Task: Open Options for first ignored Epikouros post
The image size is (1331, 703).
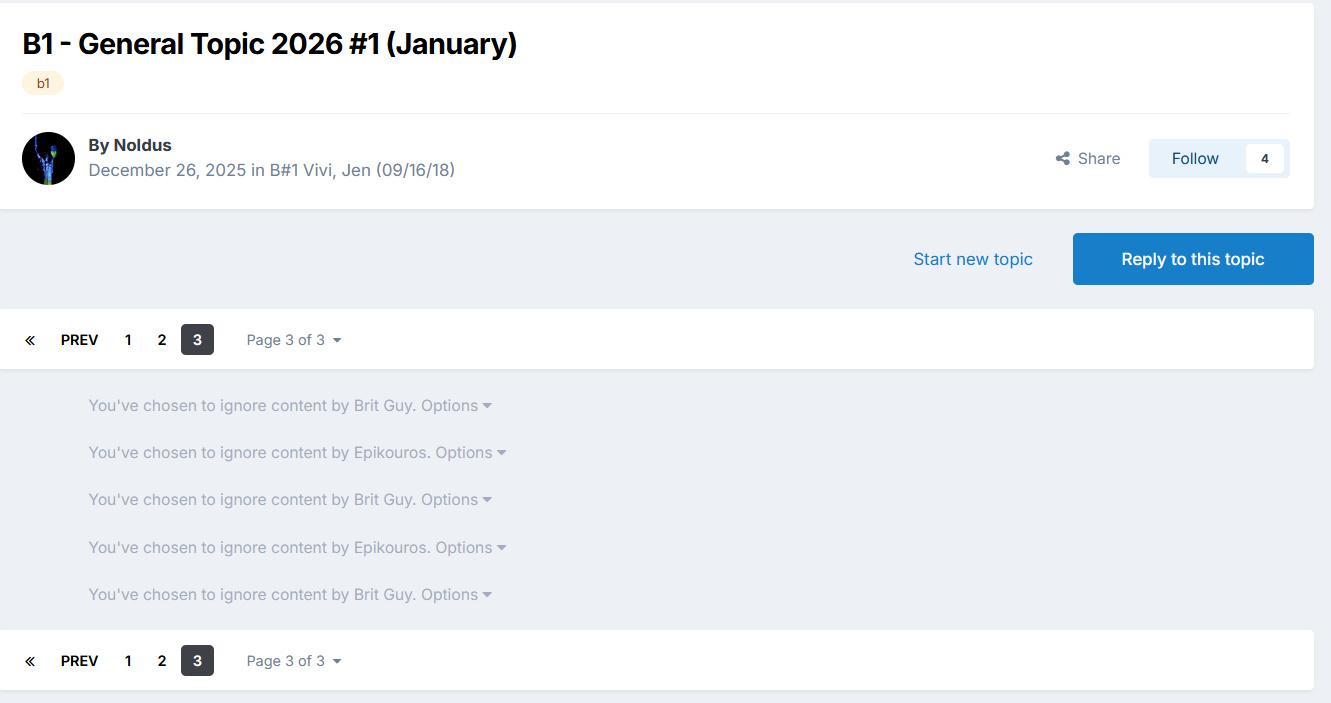Action: click(471, 453)
